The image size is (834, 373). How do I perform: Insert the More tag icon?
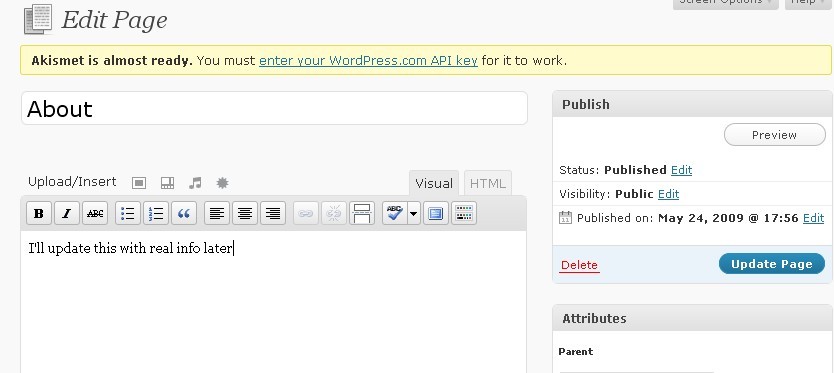coord(362,213)
